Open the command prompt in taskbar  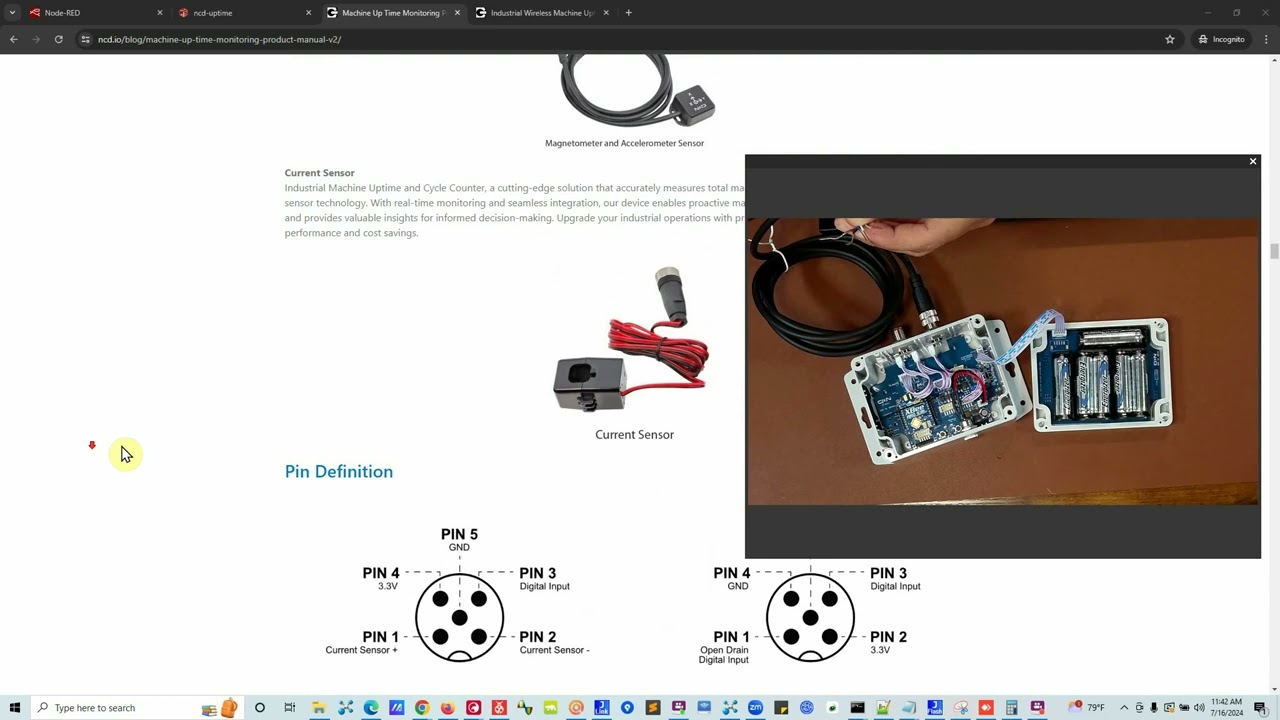[858, 707]
